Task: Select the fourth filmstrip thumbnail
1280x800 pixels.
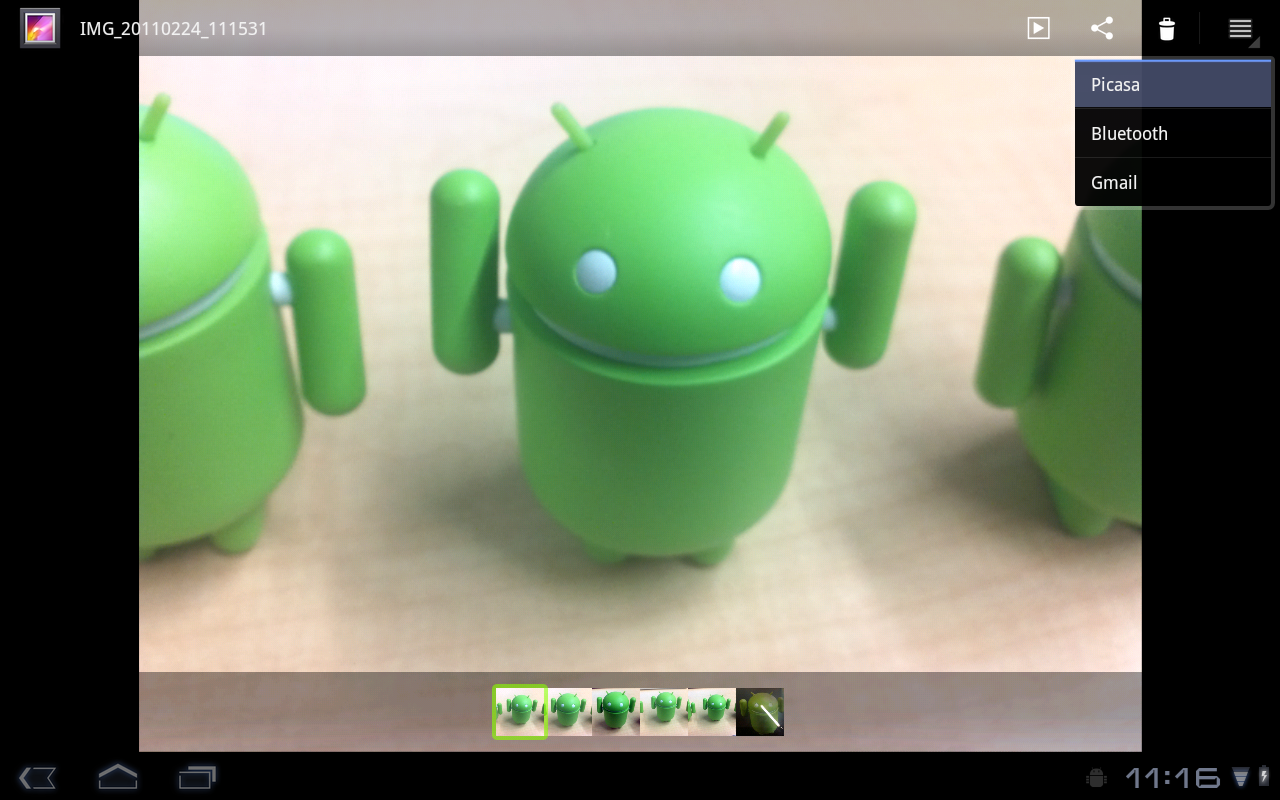Action: click(x=664, y=712)
